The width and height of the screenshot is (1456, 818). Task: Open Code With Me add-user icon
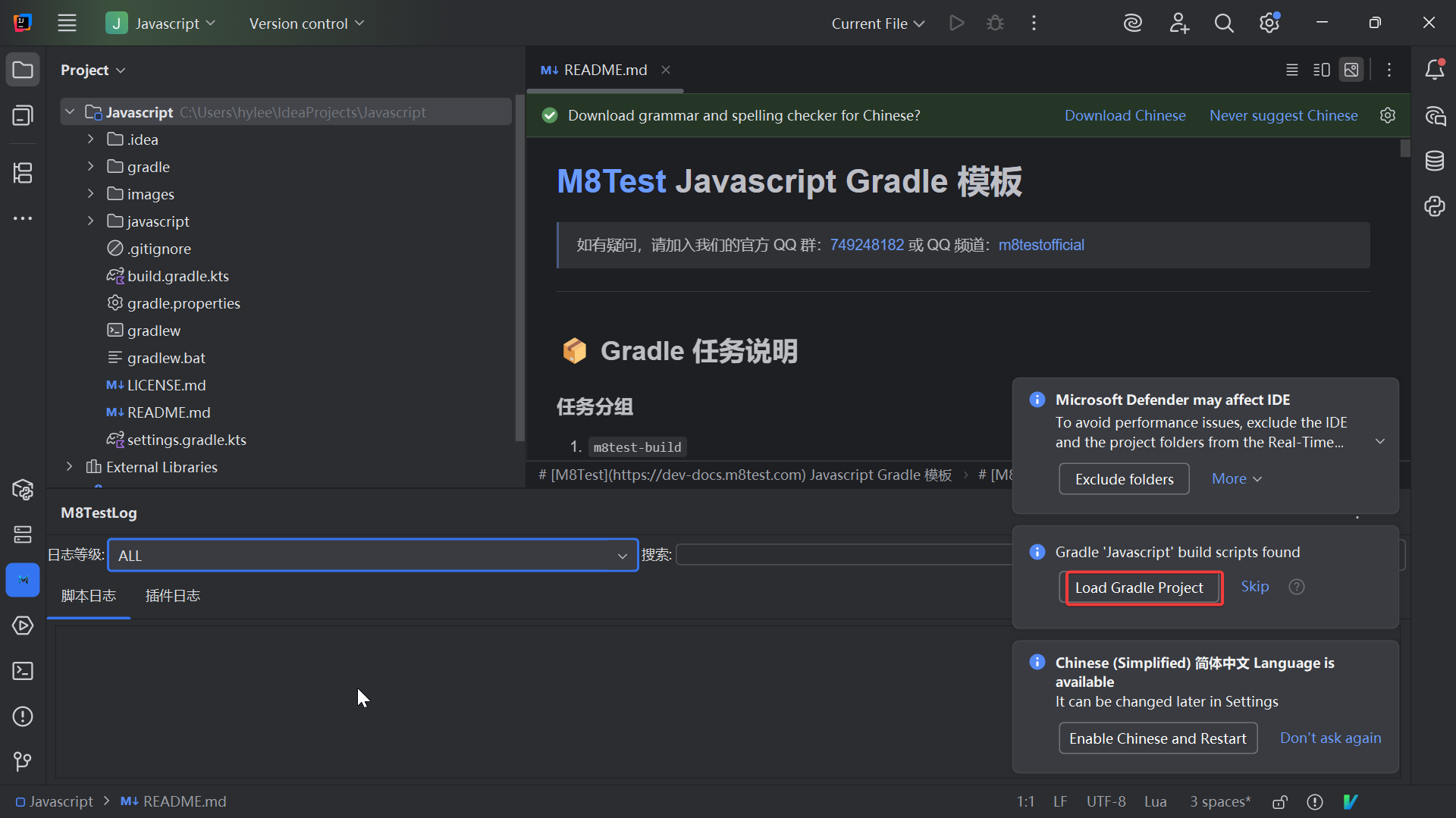coord(1178,24)
